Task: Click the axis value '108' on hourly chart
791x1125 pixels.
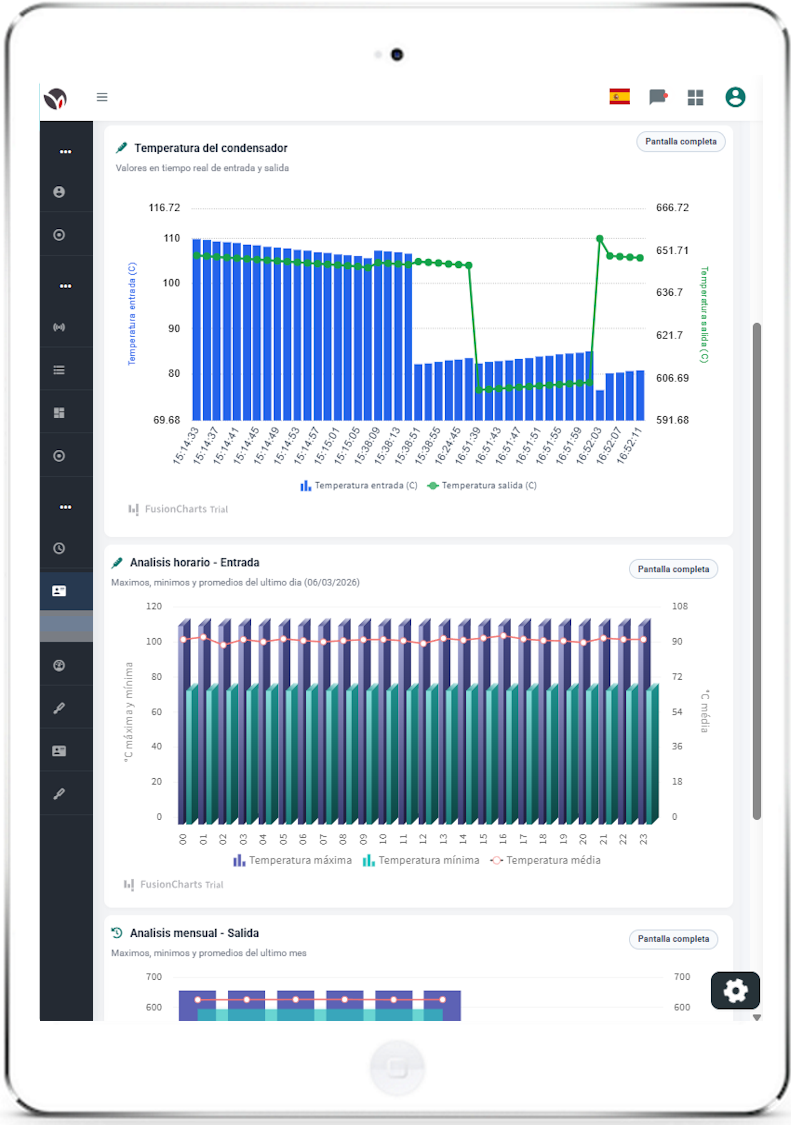Action: click(680, 606)
